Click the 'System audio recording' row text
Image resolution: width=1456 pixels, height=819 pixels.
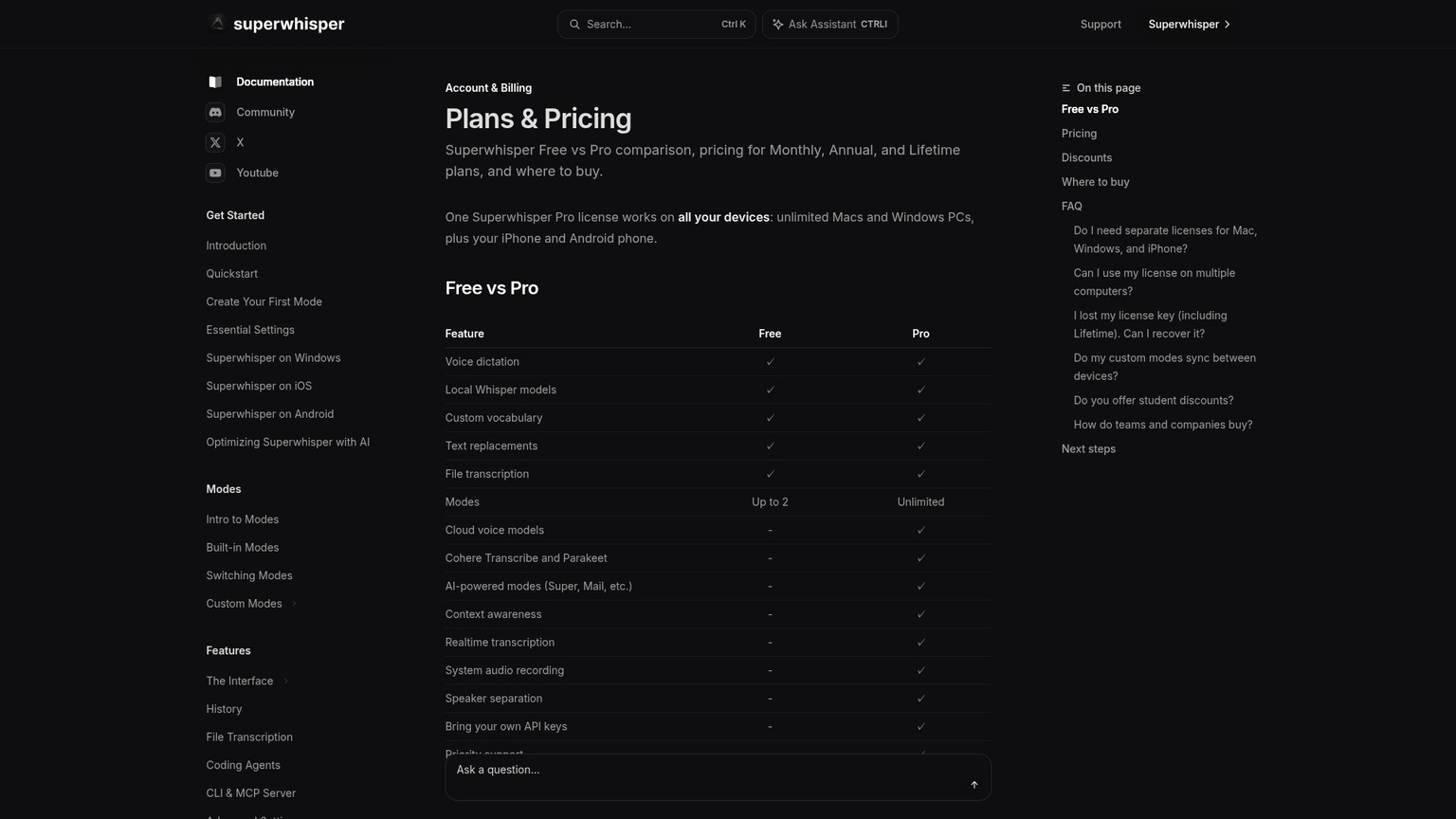504,670
